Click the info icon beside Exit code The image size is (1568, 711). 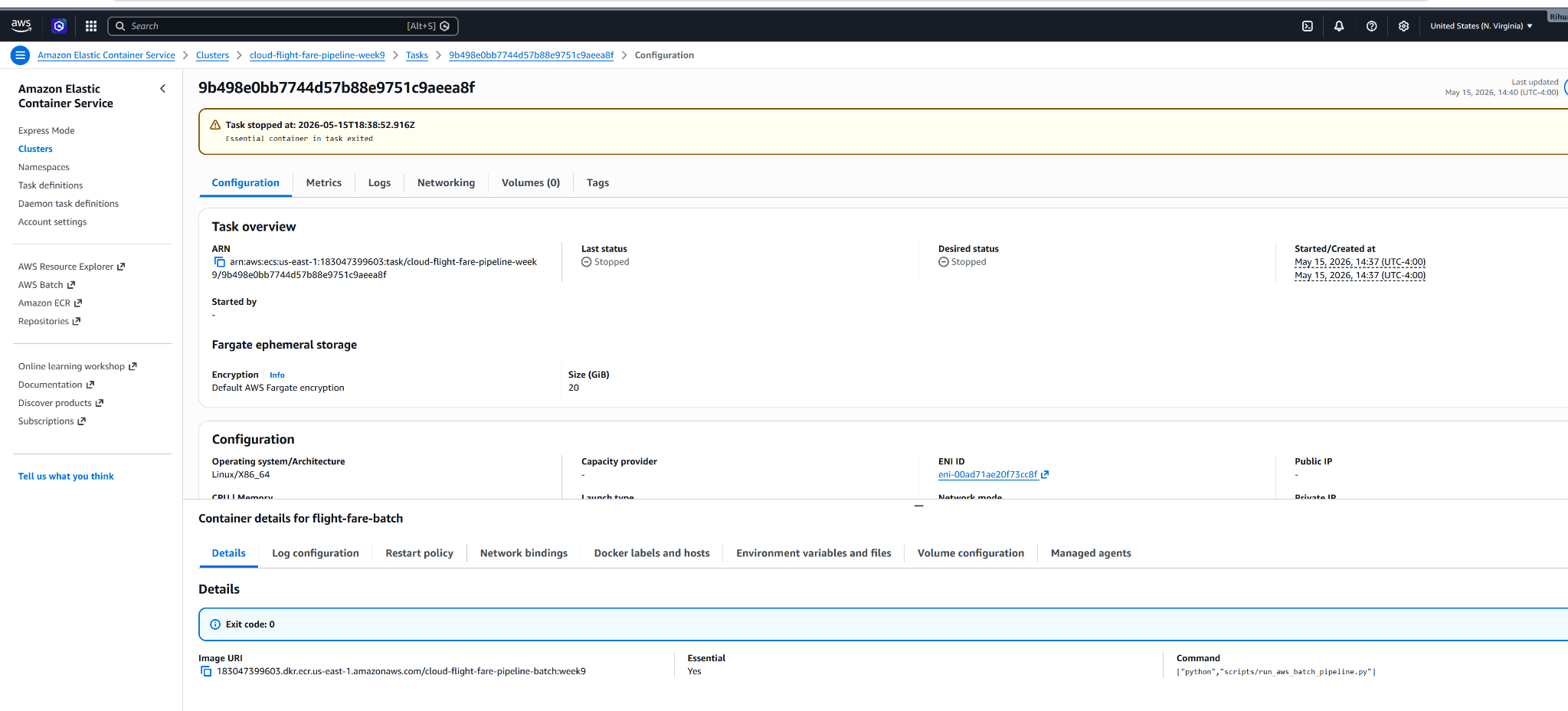pyautogui.click(x=215, y=624)
